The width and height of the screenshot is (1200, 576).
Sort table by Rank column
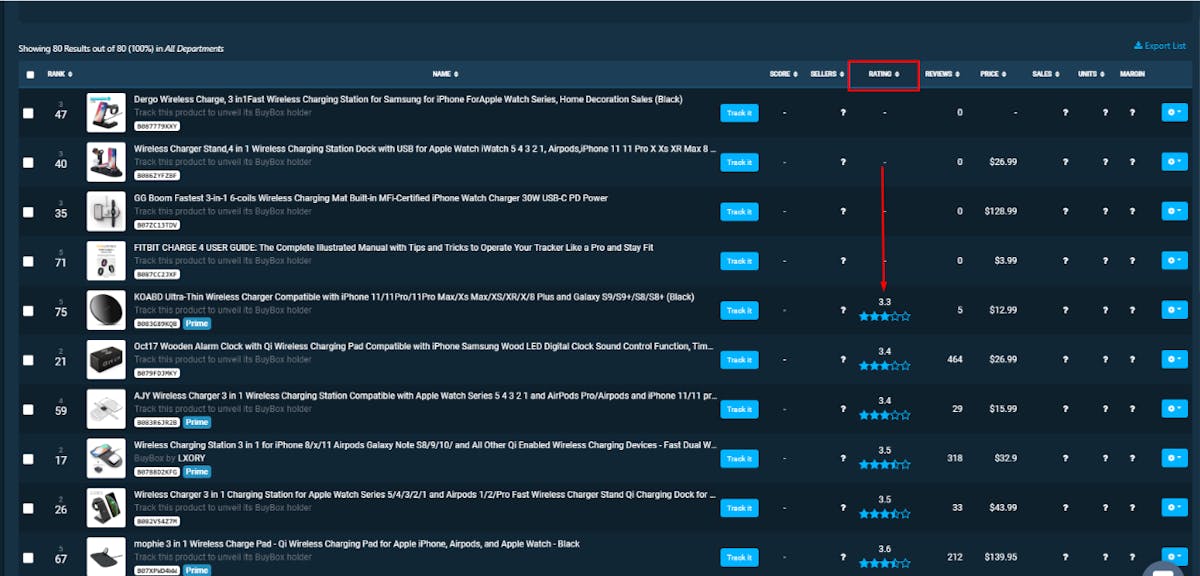59,74
